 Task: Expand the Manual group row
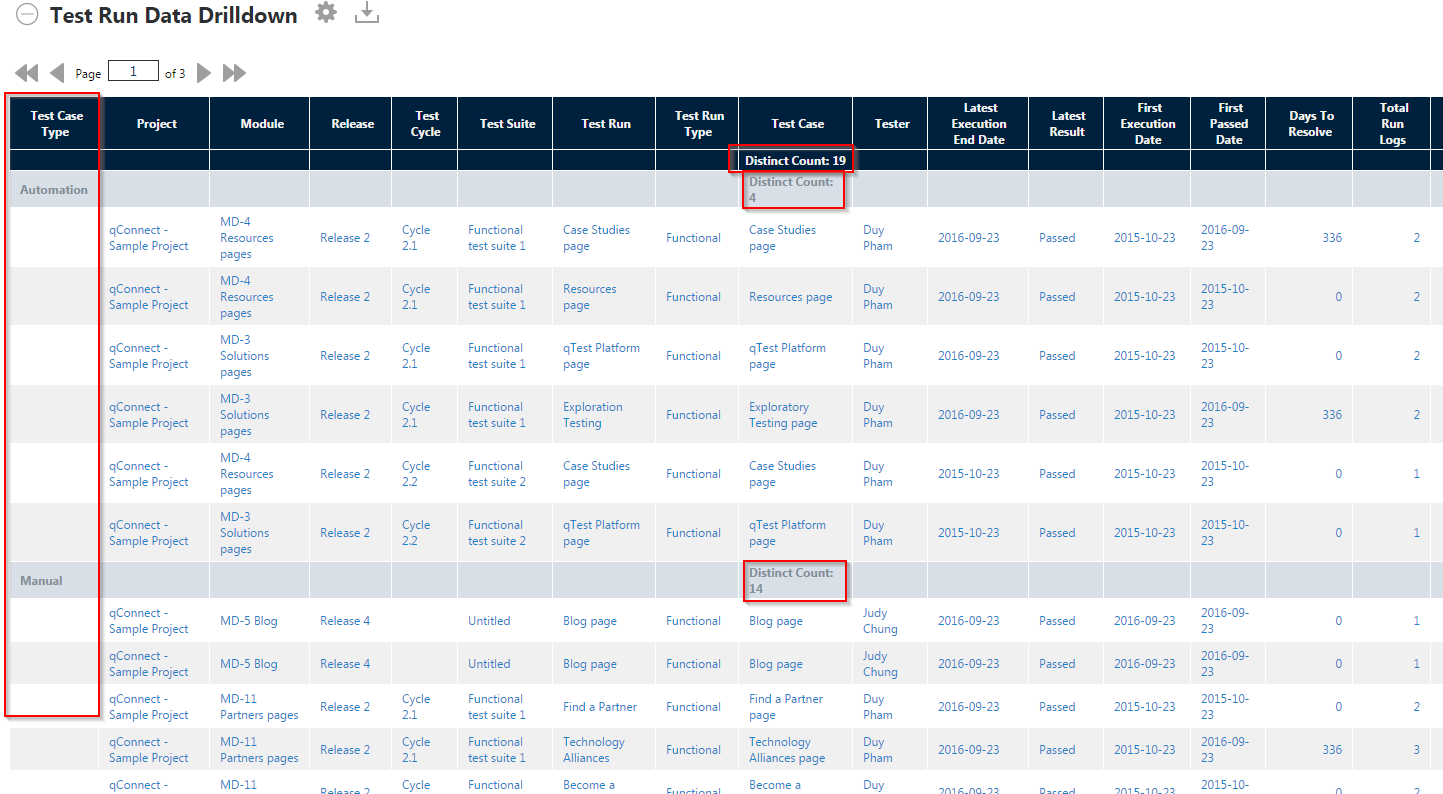[x=41, y=581]
